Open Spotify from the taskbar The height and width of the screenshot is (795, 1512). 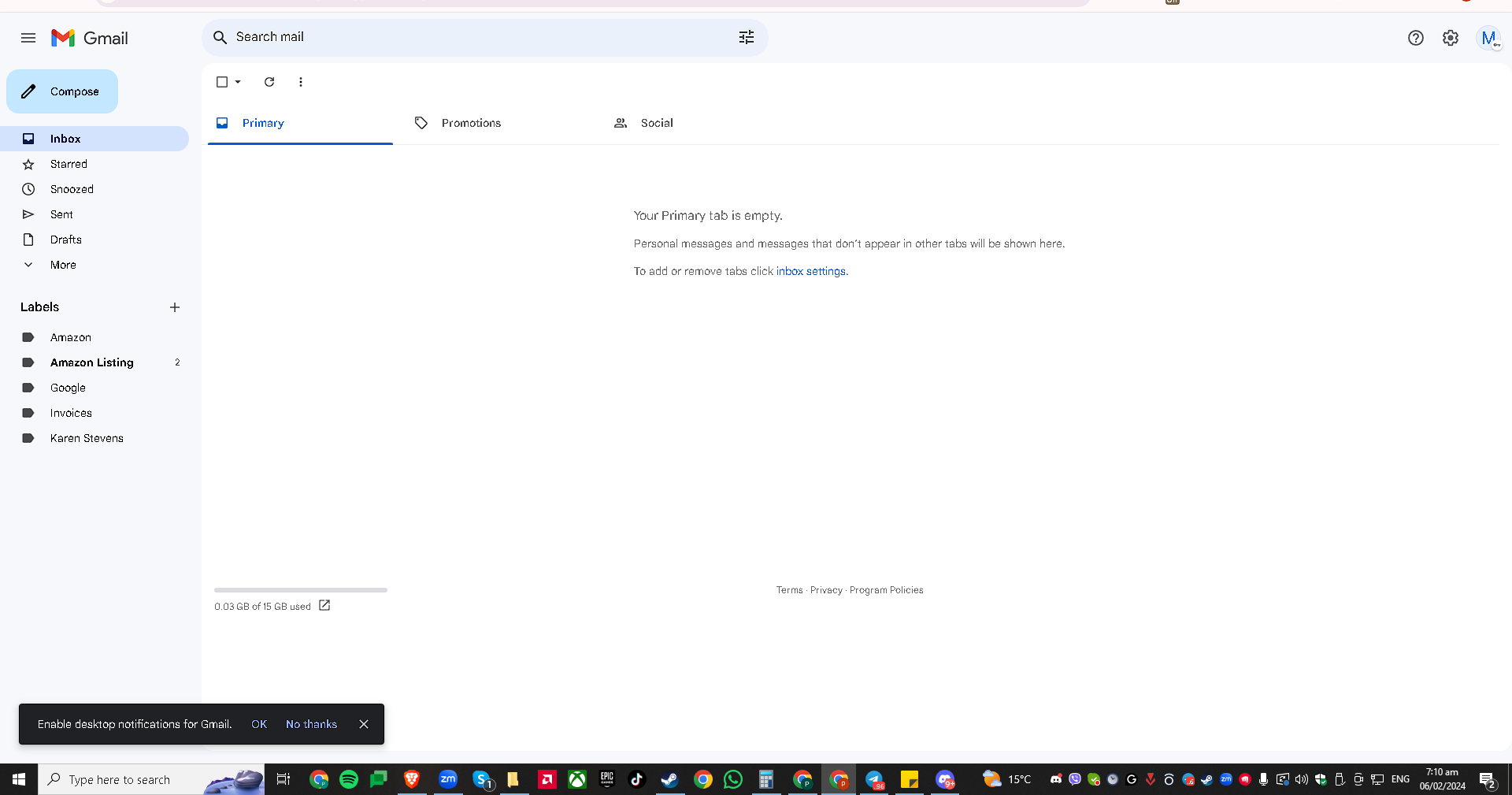pos(349,779)
